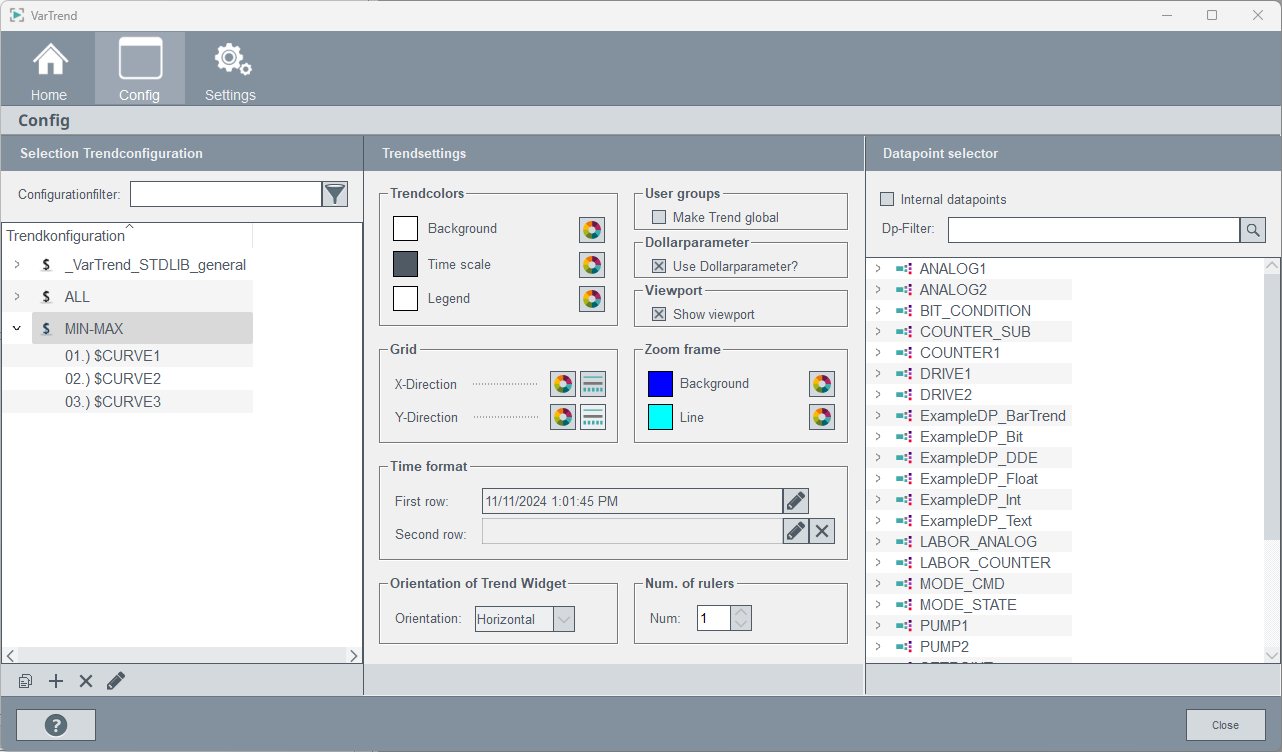The height and width of the screenshot is (752, 1282).
Task: Click the Dp-Filter search magnifier icon
Action: pos(1253,230)
